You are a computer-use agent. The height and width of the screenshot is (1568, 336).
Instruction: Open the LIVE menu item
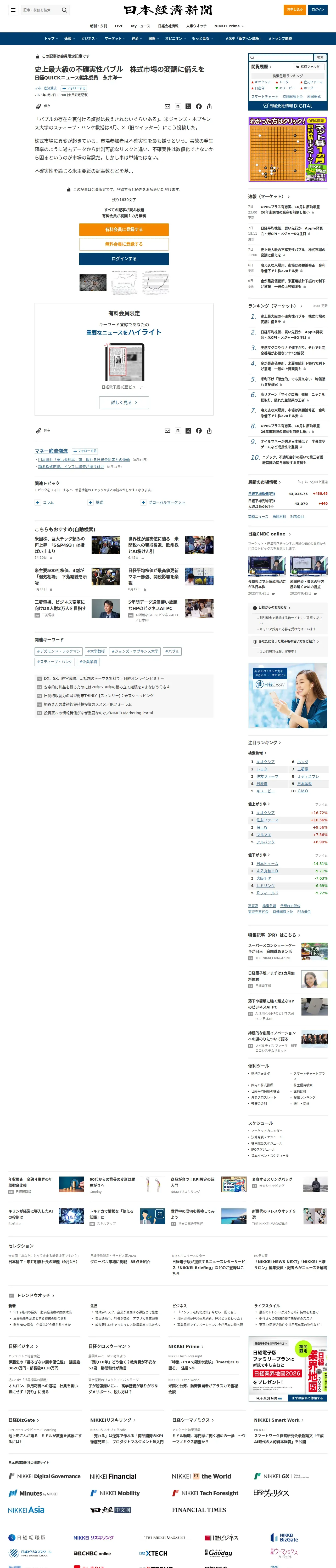click(119, 26)
